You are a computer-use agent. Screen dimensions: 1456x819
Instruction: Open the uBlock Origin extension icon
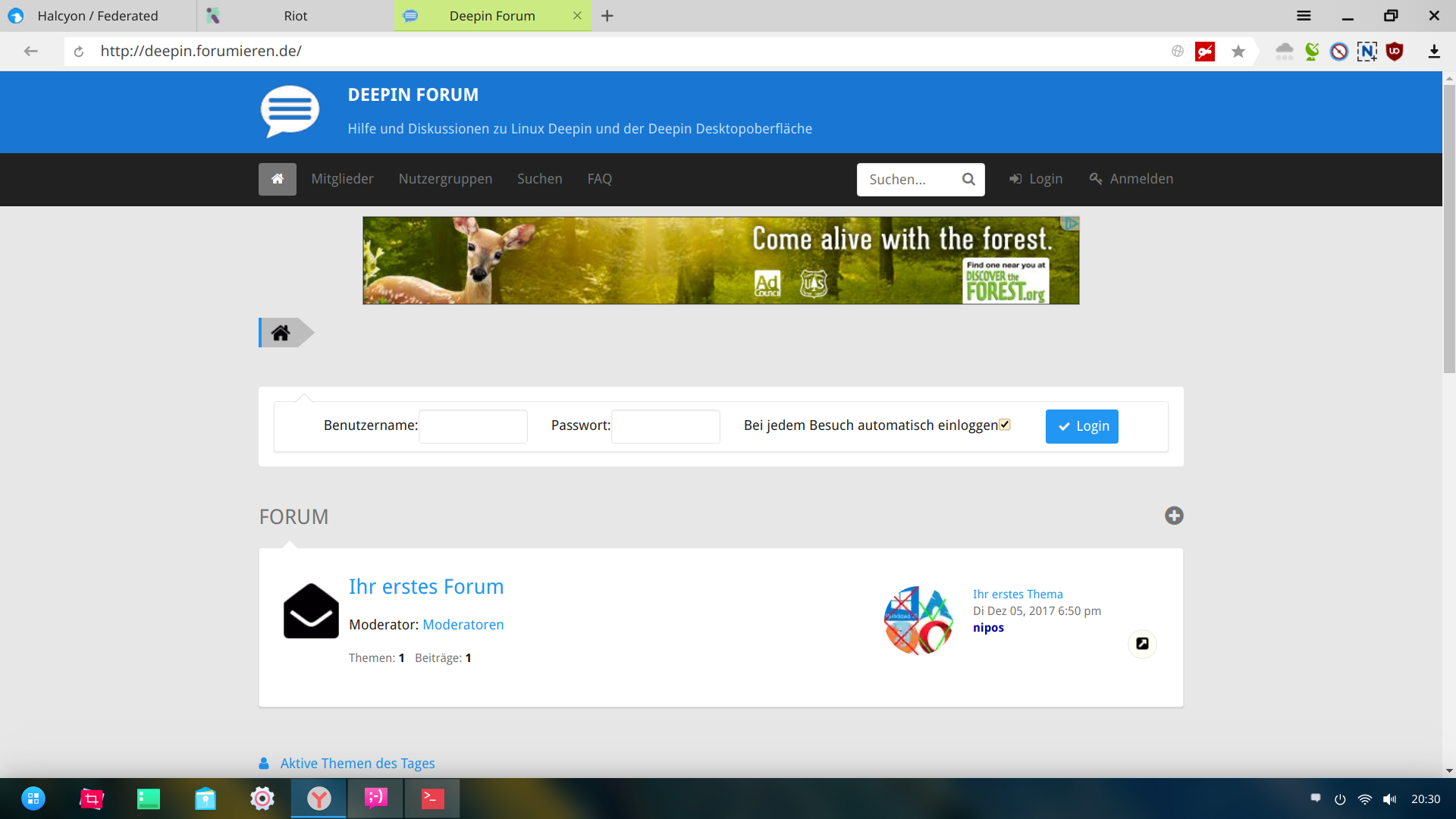[x=1395, y=52]
